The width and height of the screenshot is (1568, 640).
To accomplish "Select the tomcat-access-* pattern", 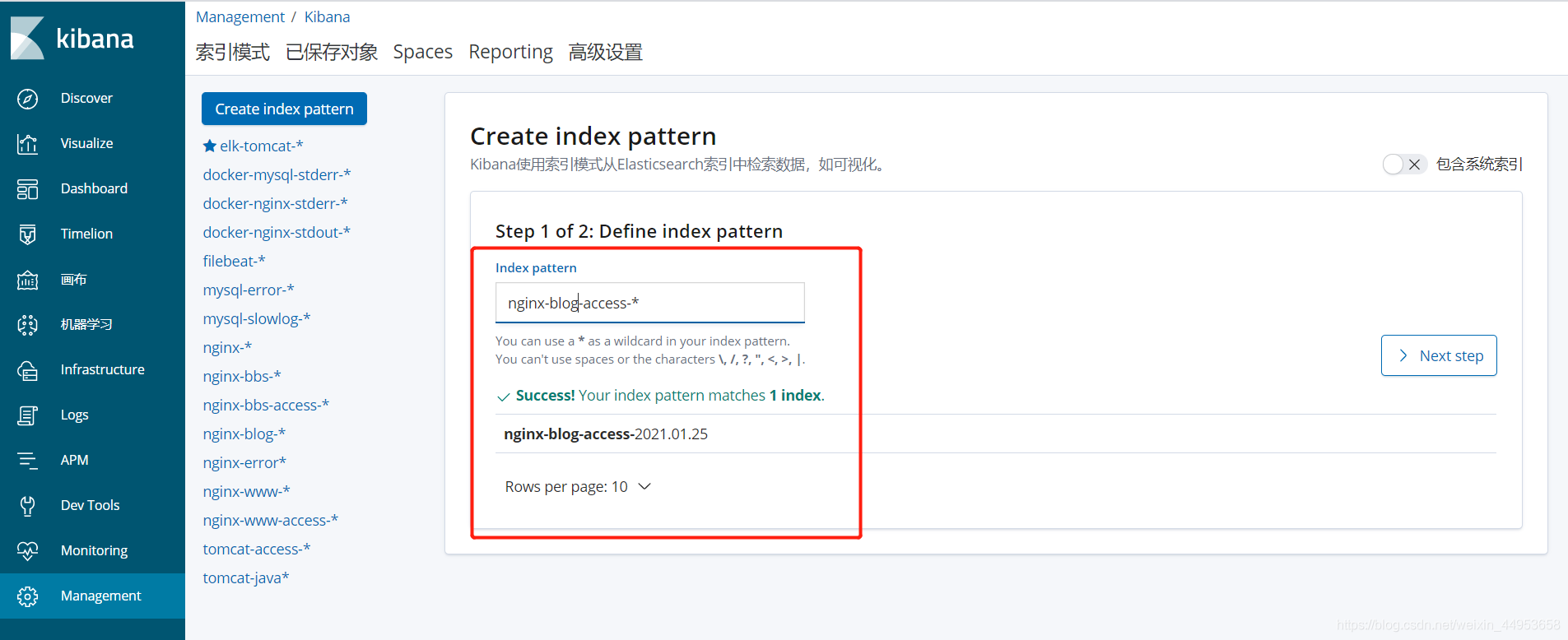I will pyautogui.click(x=257, y=549).
